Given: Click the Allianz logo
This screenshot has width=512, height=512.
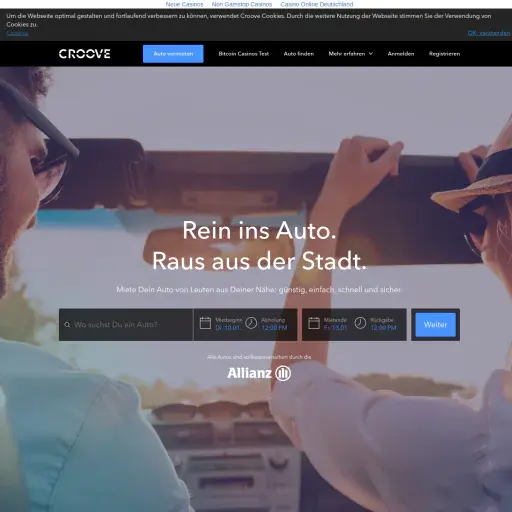Looking at the screenshot, I should pyautogui.click(x=259, y=373).
